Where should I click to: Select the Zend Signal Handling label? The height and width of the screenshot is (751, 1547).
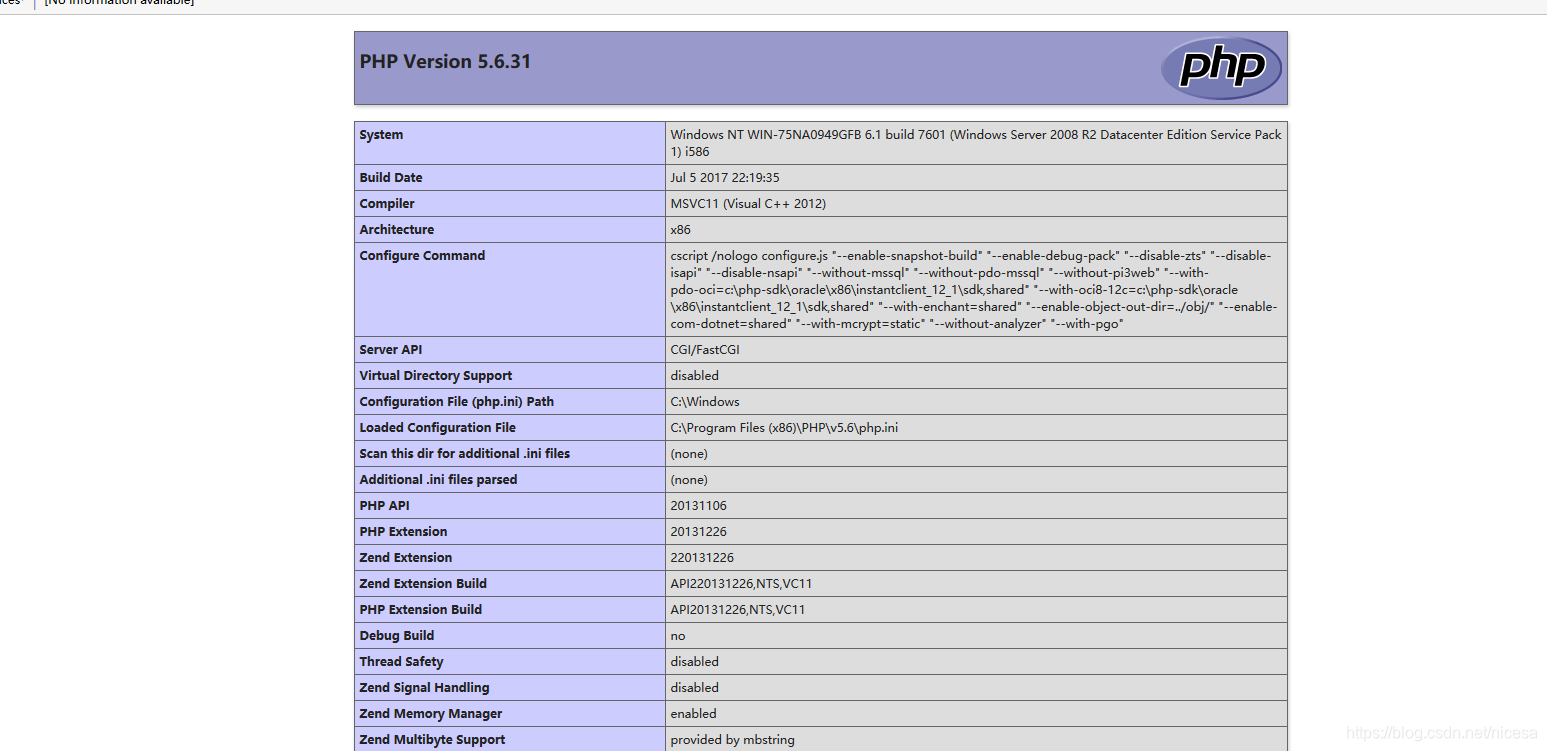click(x=425, y=688)
